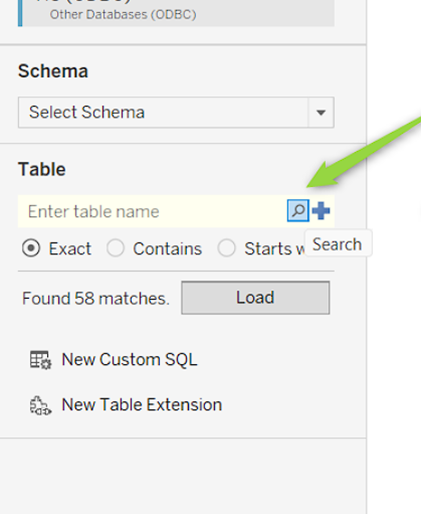Click the magnifier search icon in the table field

coord(298,211)
